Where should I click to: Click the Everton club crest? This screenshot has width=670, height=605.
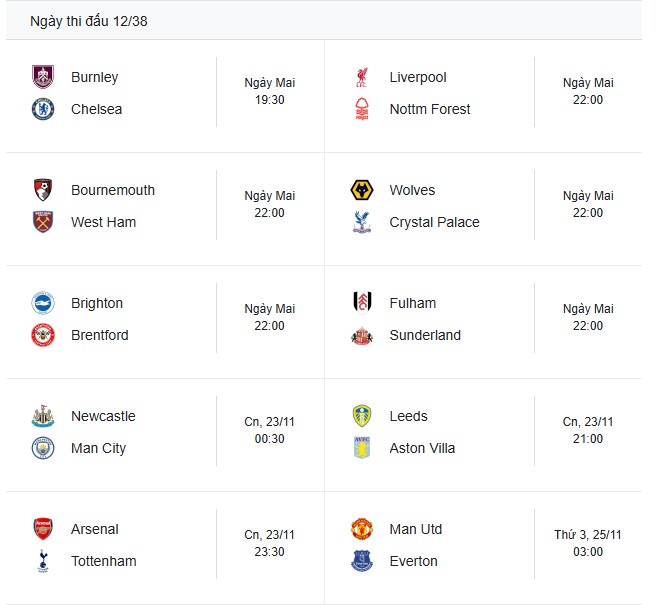[x=361, y=561]
